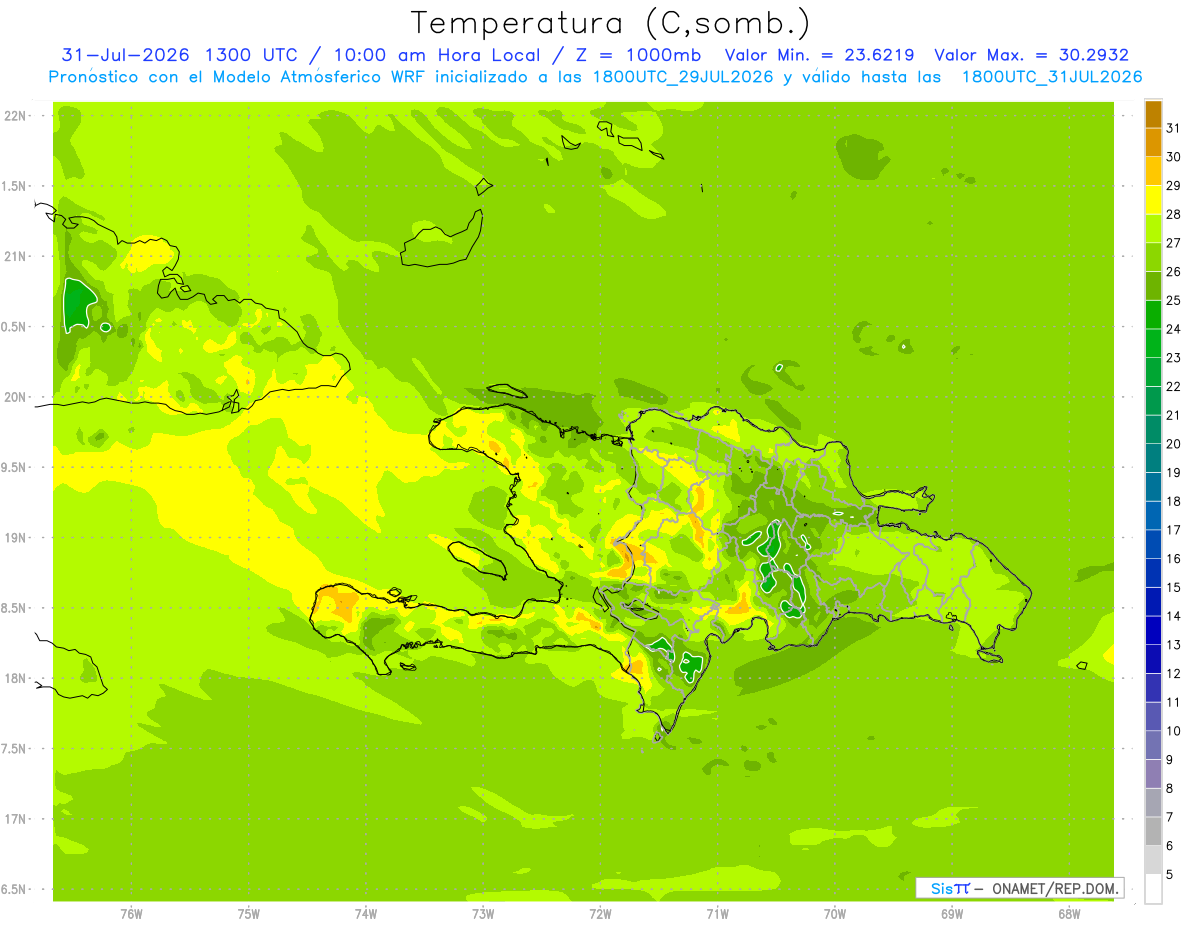Viewport: 1200px width, 927px height.
Task: Pick the dark orange legend band above 31
Action: point(1153,113)
